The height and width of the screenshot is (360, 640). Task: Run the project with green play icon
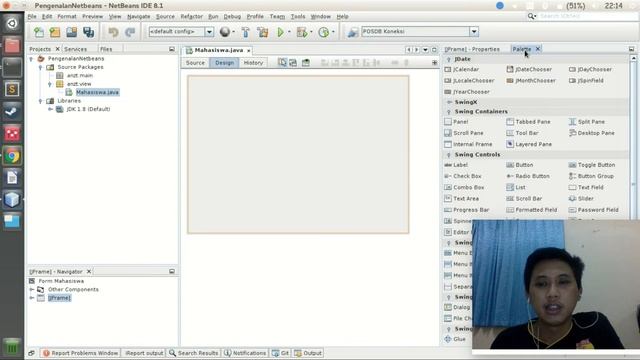tap(280, 32)
